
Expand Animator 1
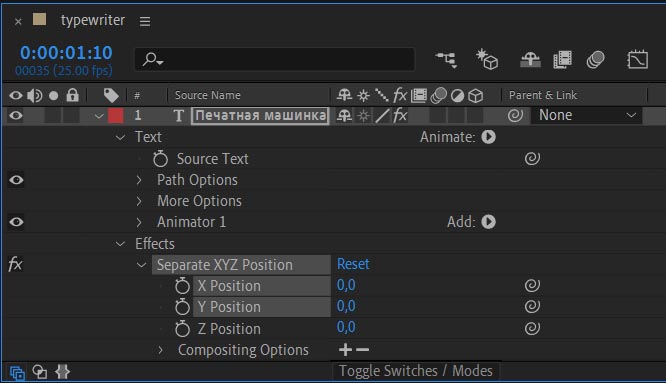[139, 222]
